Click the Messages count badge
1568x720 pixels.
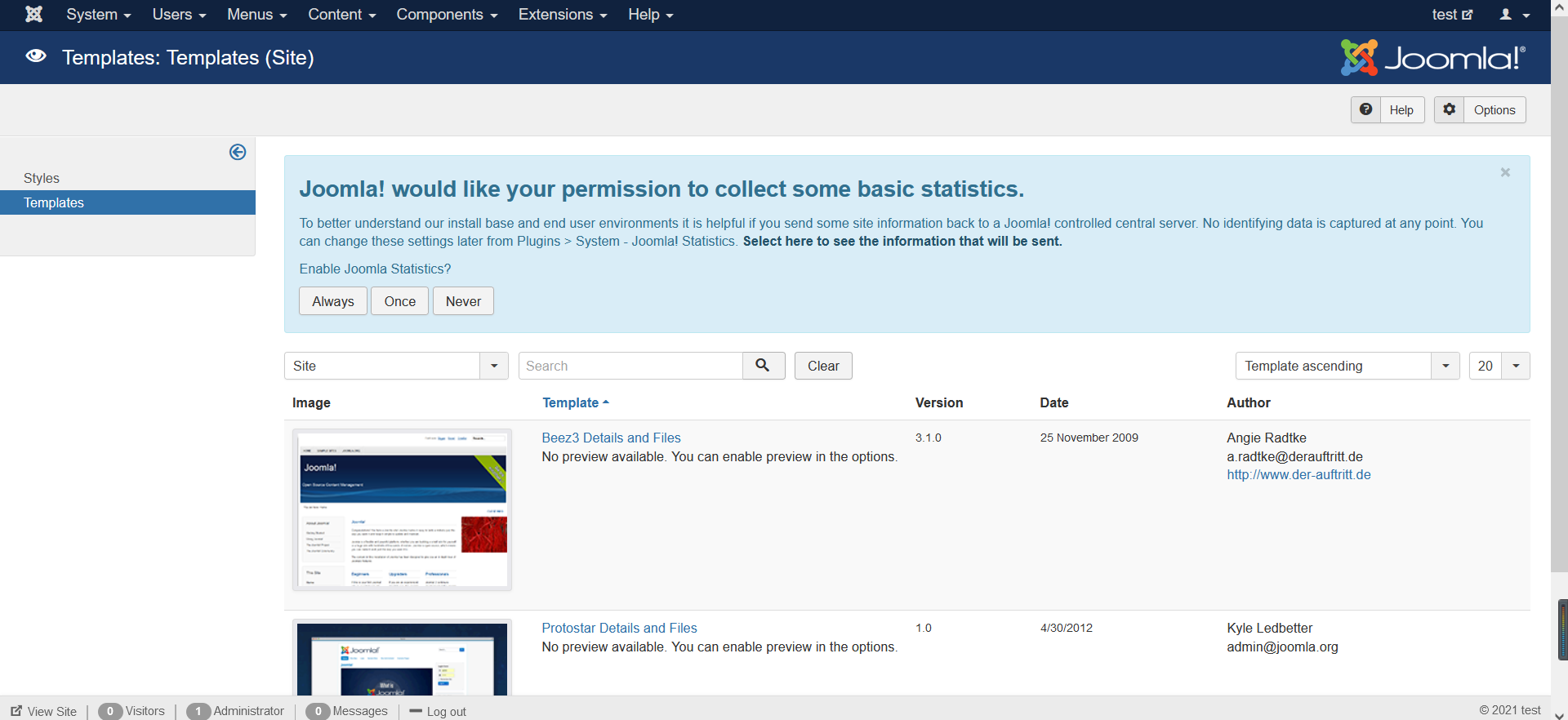tap(318, 711)
